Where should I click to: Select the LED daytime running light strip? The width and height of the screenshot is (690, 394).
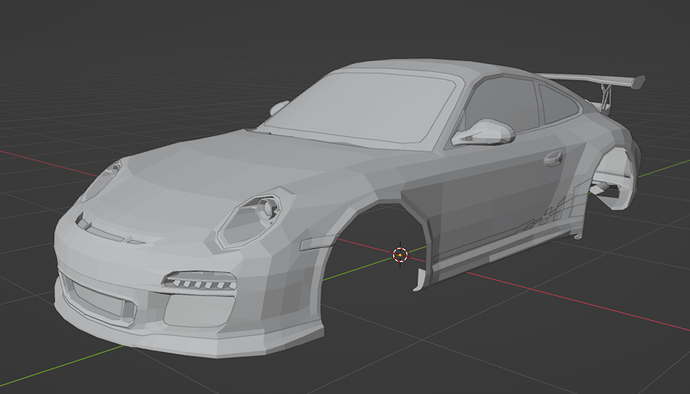pos(199,280)
